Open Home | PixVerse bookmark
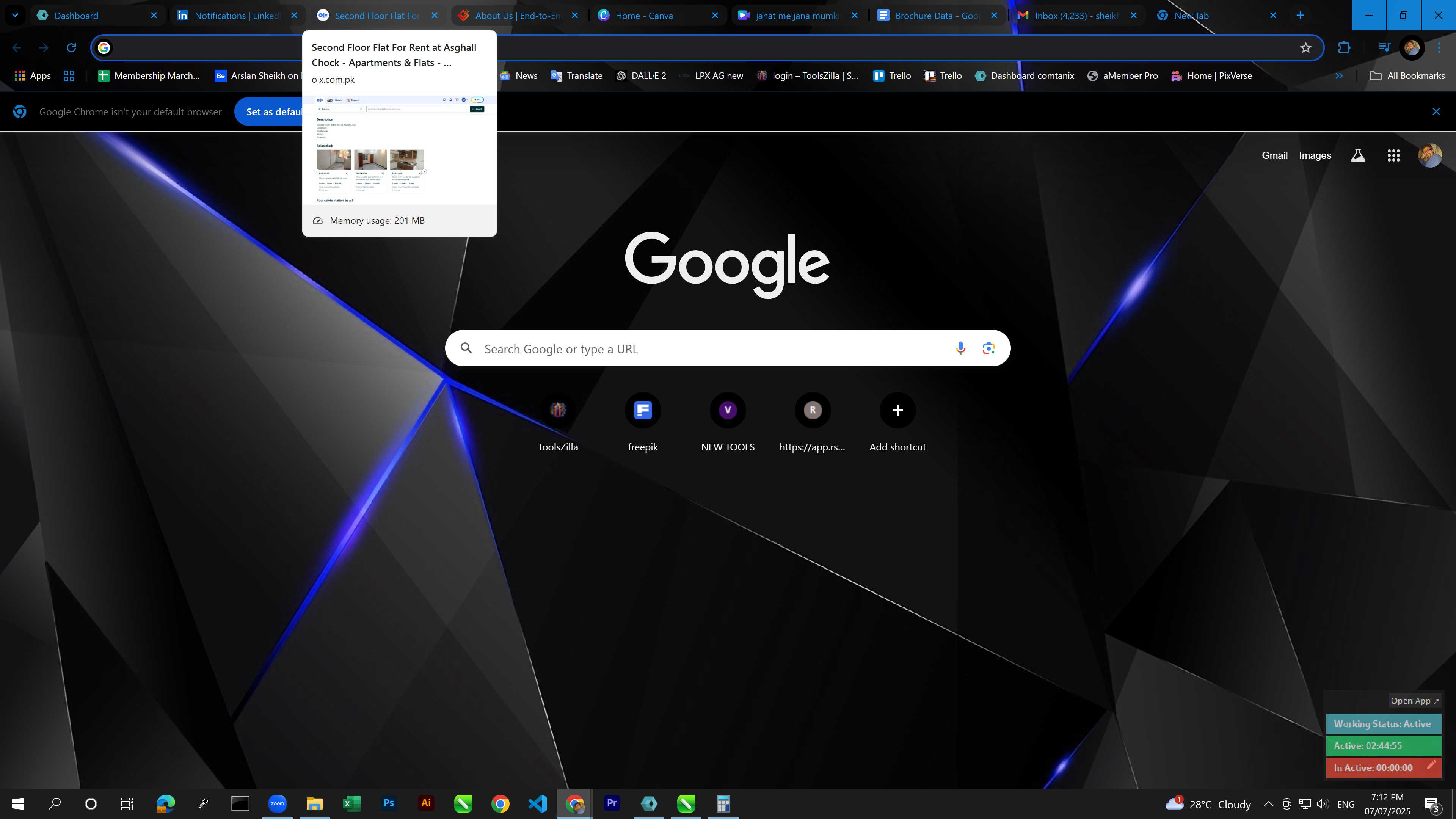Screen dimensions: 1456x819 tap(1211, 76)
